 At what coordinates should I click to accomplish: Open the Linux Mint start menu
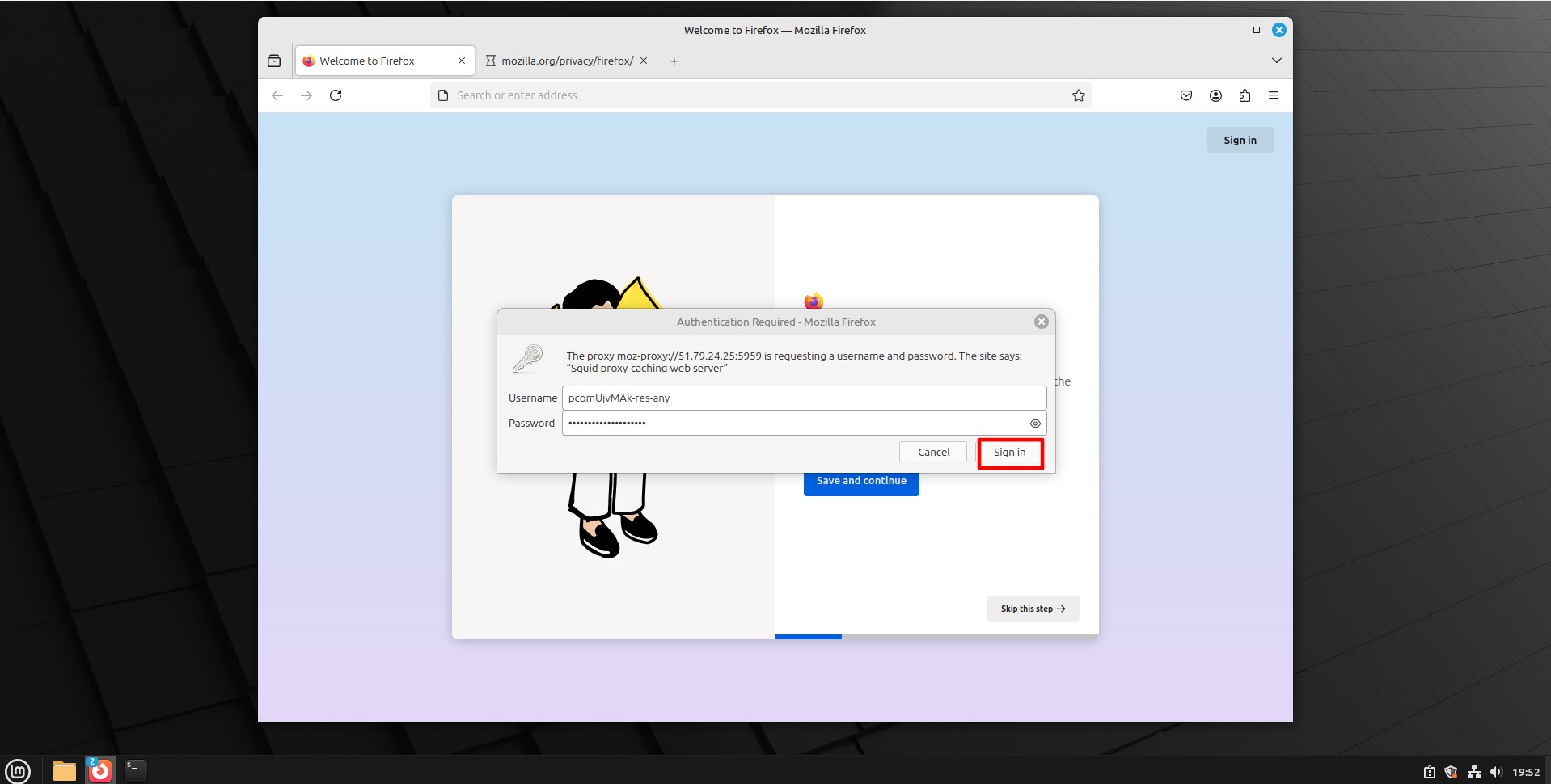(18, 770)
